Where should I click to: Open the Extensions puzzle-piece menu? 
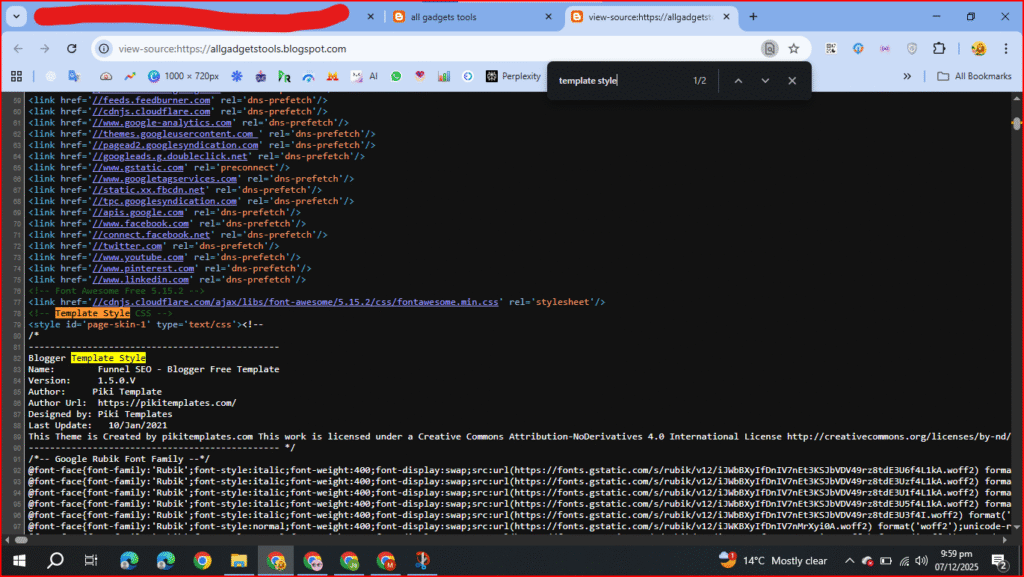click(x=938, y=48)
